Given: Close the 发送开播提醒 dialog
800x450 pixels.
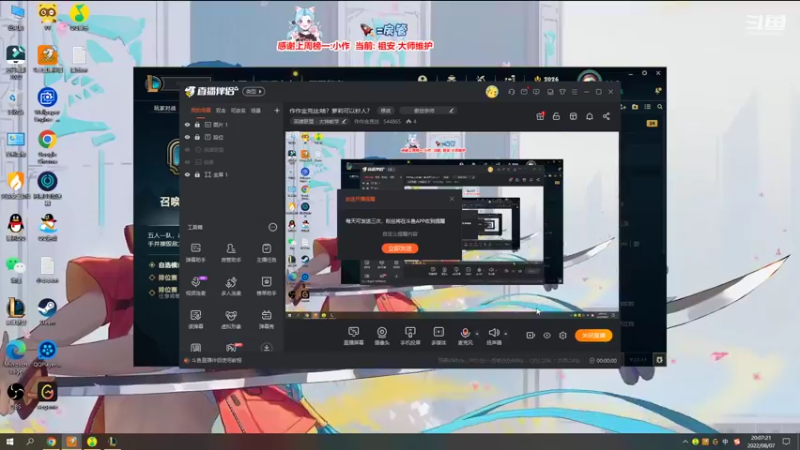Looking at the screenshot, I should click(452, 199).
